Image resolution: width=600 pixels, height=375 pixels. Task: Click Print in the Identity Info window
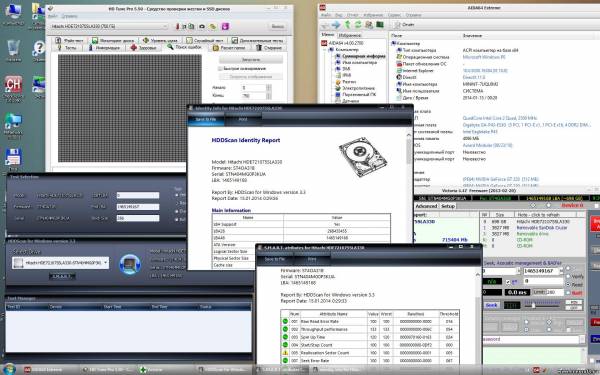243,119
